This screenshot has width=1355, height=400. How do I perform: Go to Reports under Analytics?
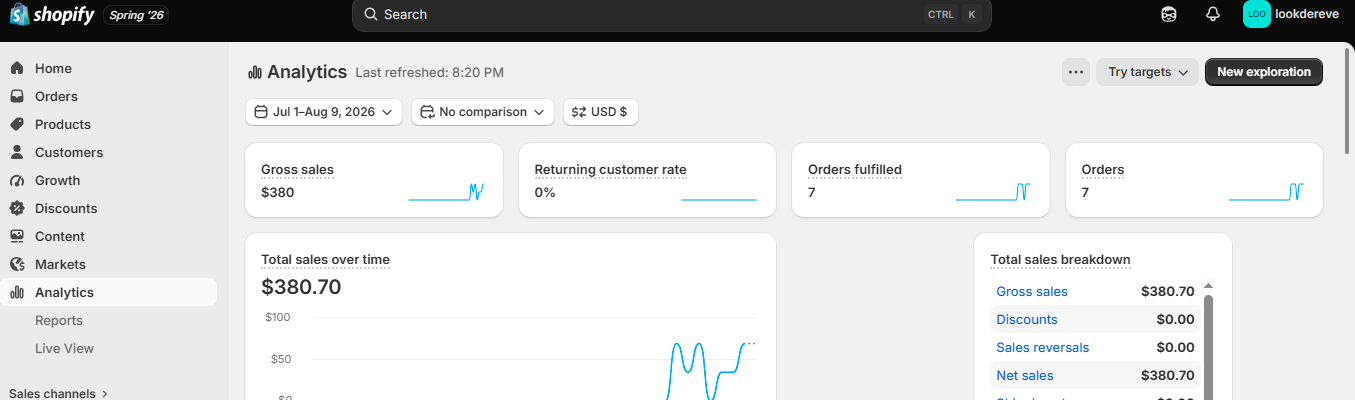tap(59, 321)
